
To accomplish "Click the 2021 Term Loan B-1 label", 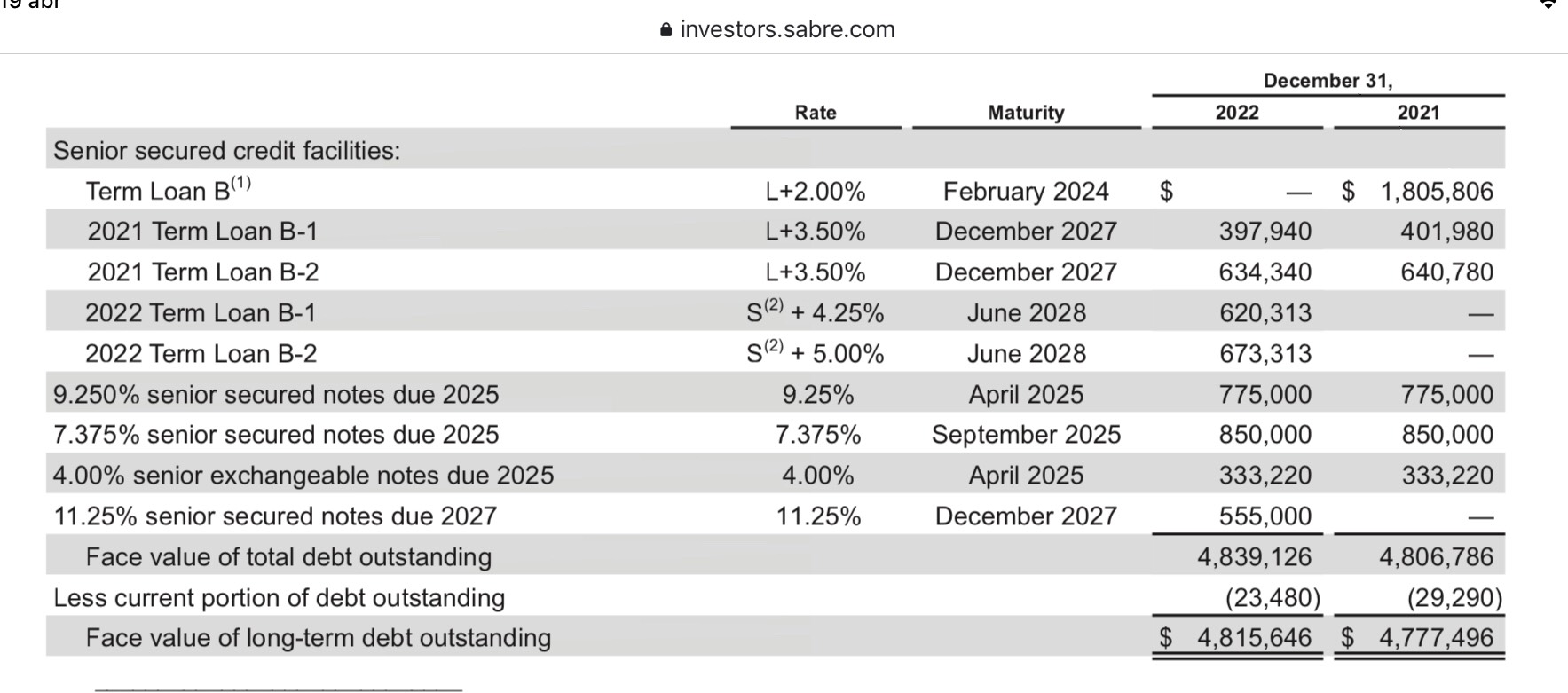I will 202,232.
